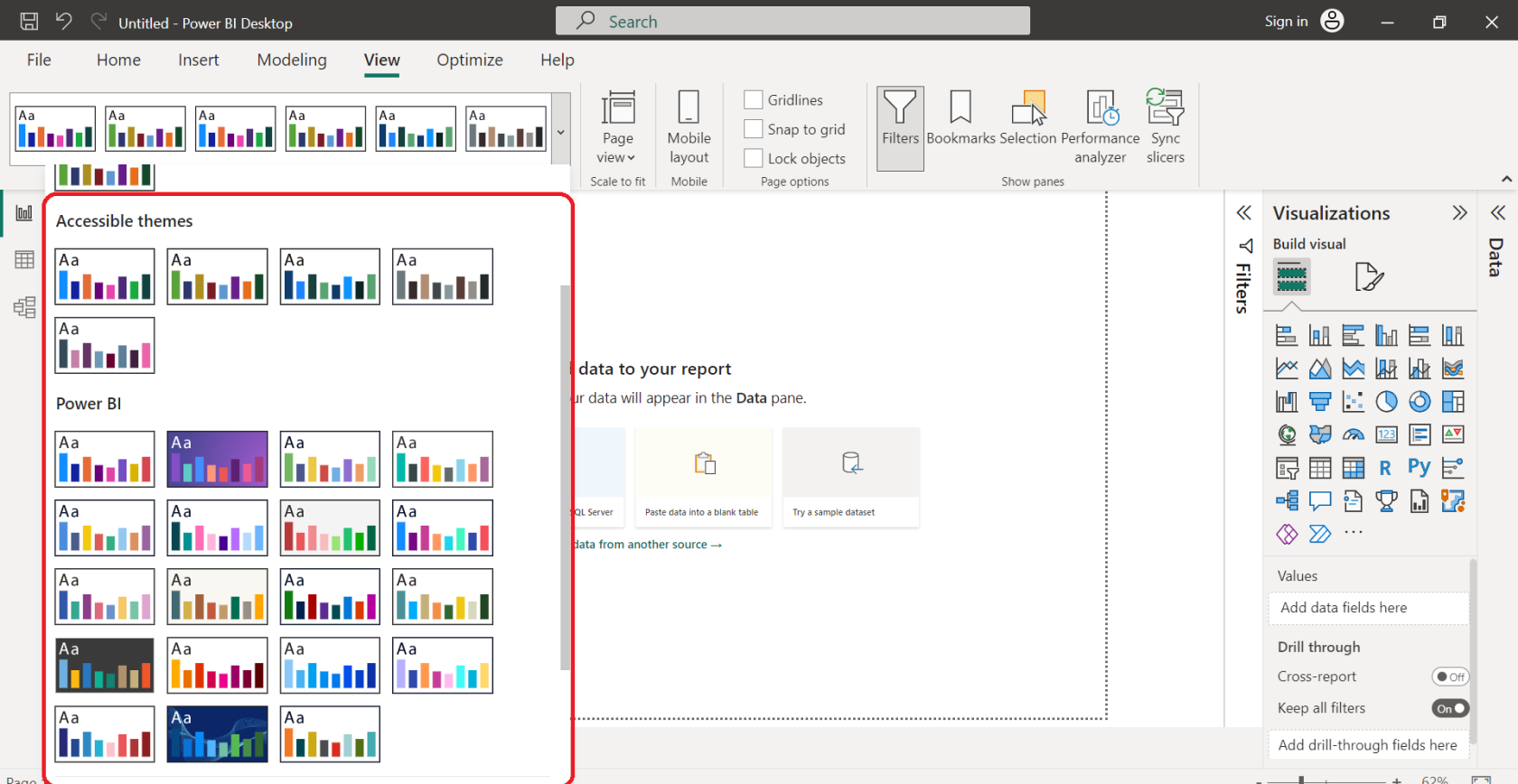
Task: Add the Map globe visual
Action: pyautogui.click(x=1287, y=434)
